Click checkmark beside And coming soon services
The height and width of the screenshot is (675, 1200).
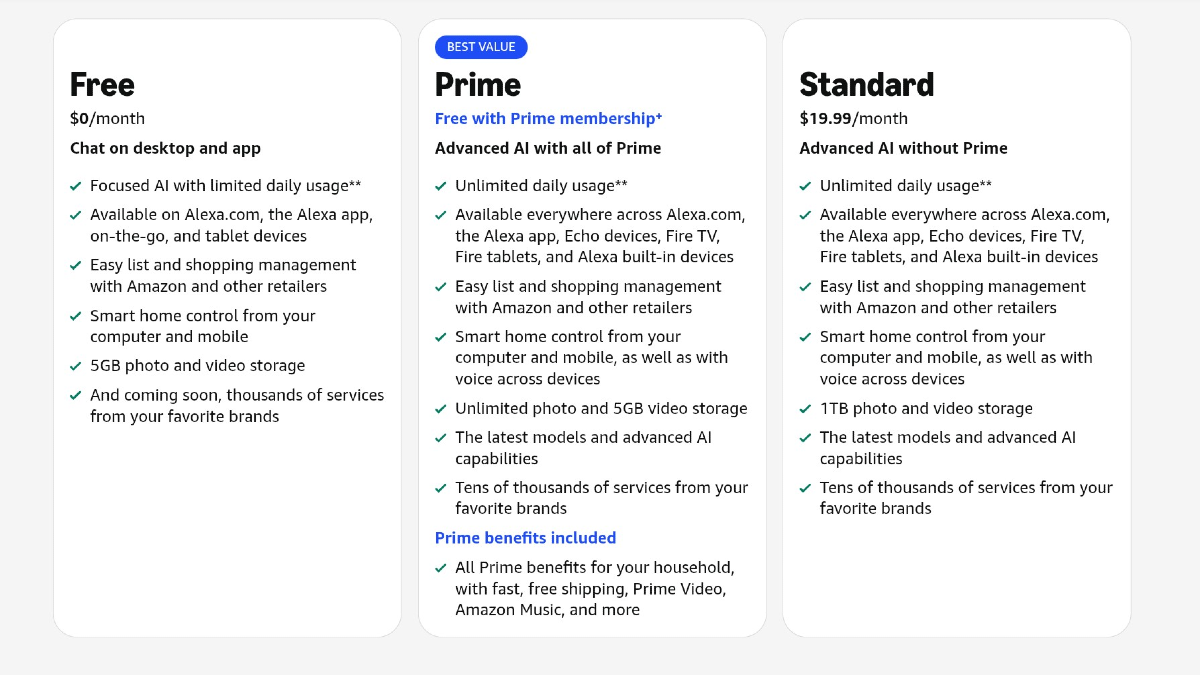pyautogui.click(x=76, y=395)
